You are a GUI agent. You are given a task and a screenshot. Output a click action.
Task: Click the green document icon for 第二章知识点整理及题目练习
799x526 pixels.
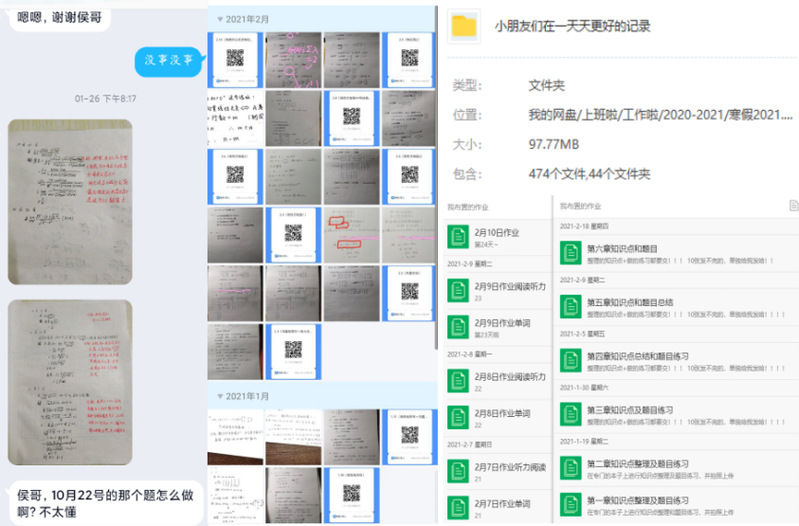click(x=571, y=468)
